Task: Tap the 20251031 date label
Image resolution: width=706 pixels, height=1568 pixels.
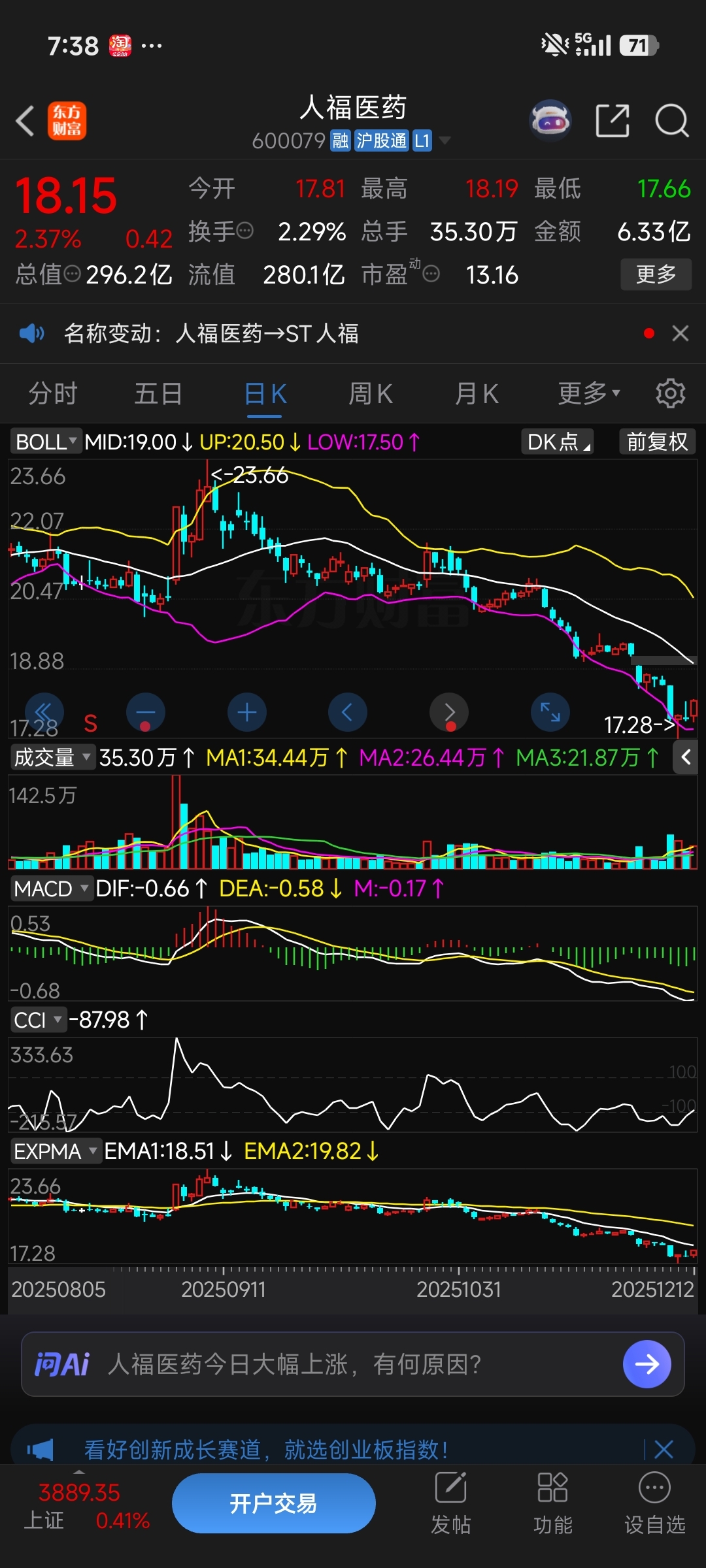Action: pos(459,1289)
